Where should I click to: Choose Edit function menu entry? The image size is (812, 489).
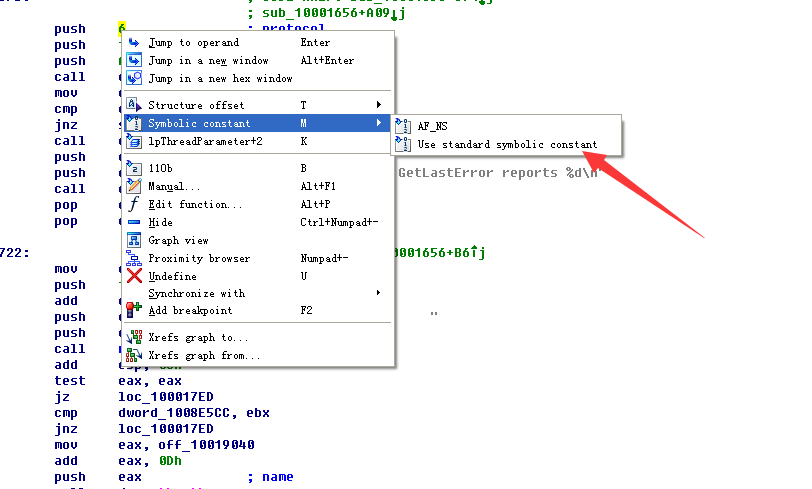pyautogui.click(x=258, y=204)
